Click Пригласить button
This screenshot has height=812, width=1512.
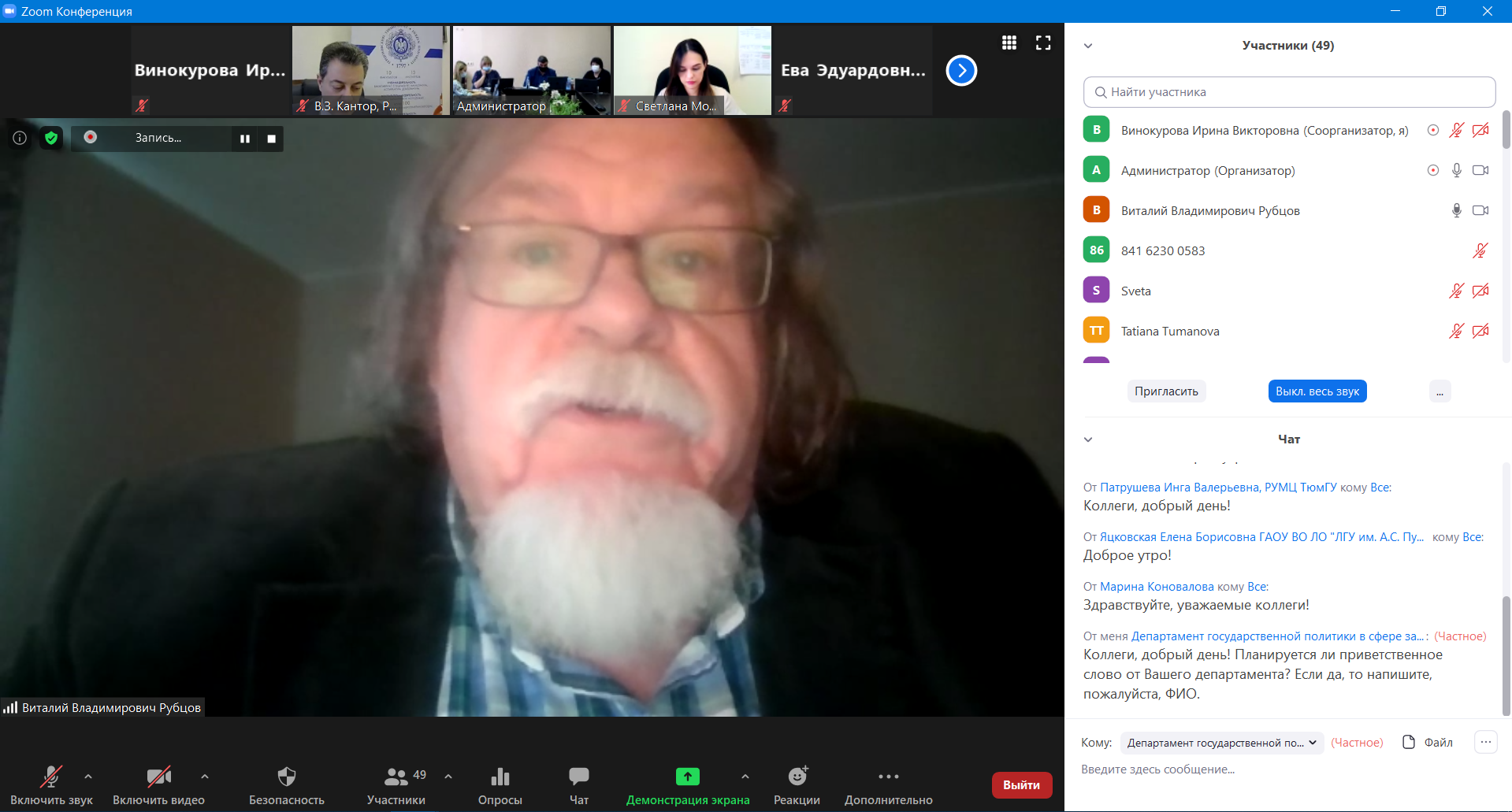tap(1166, 391)
